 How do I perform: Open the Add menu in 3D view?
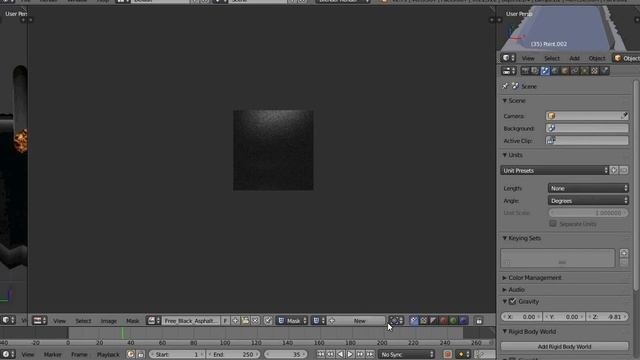pyautogui.click(x=574, y=58)
